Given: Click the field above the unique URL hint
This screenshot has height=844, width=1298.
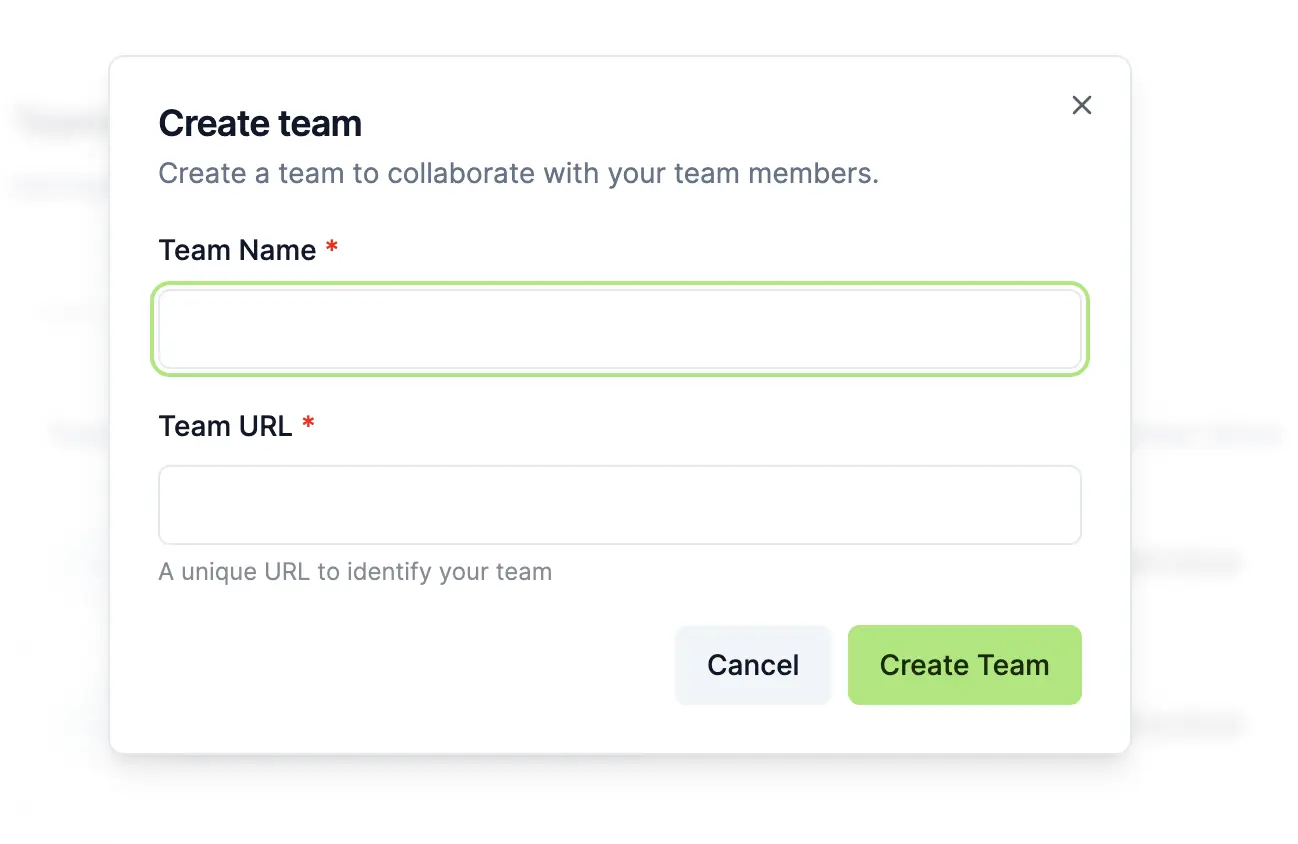Looking at the screenshot, I should tap(619, 505).
